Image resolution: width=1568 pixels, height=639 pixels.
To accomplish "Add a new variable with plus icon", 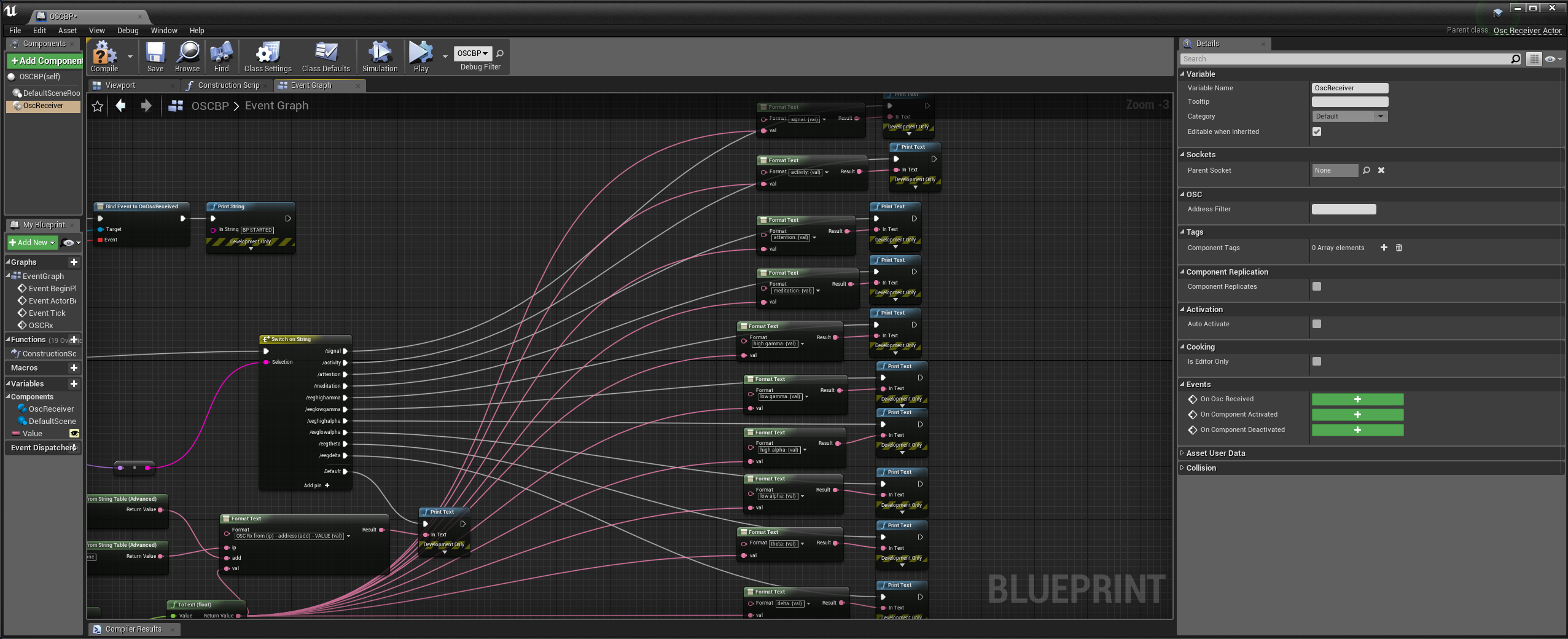I will coord(74,384).
